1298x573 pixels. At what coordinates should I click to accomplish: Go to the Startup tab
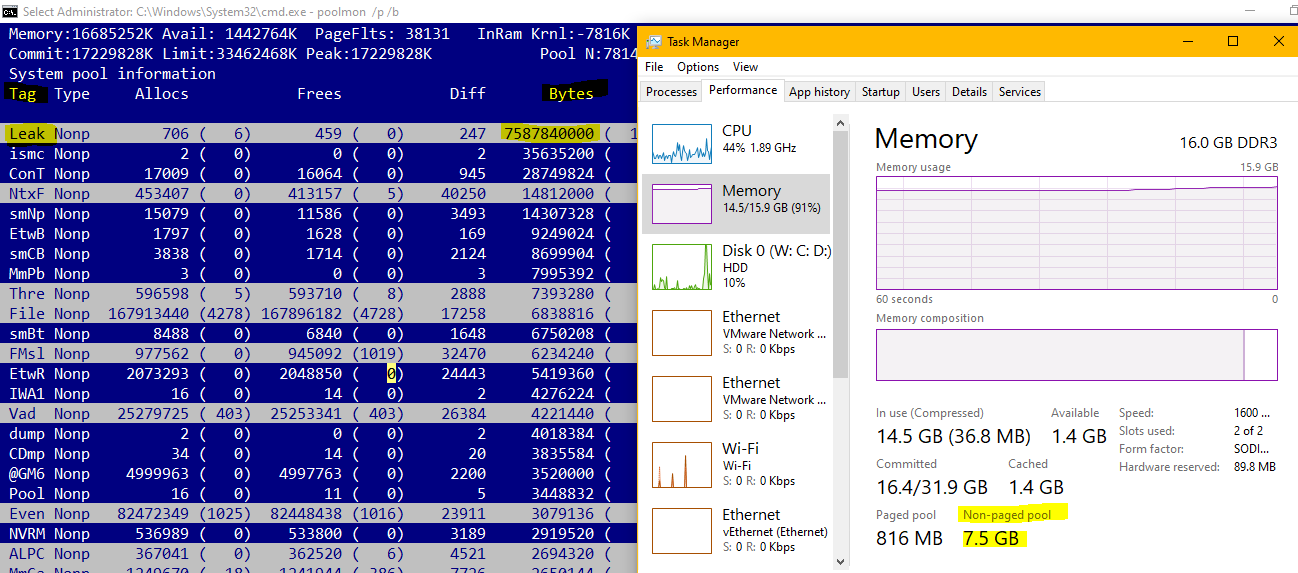(880, 92)
